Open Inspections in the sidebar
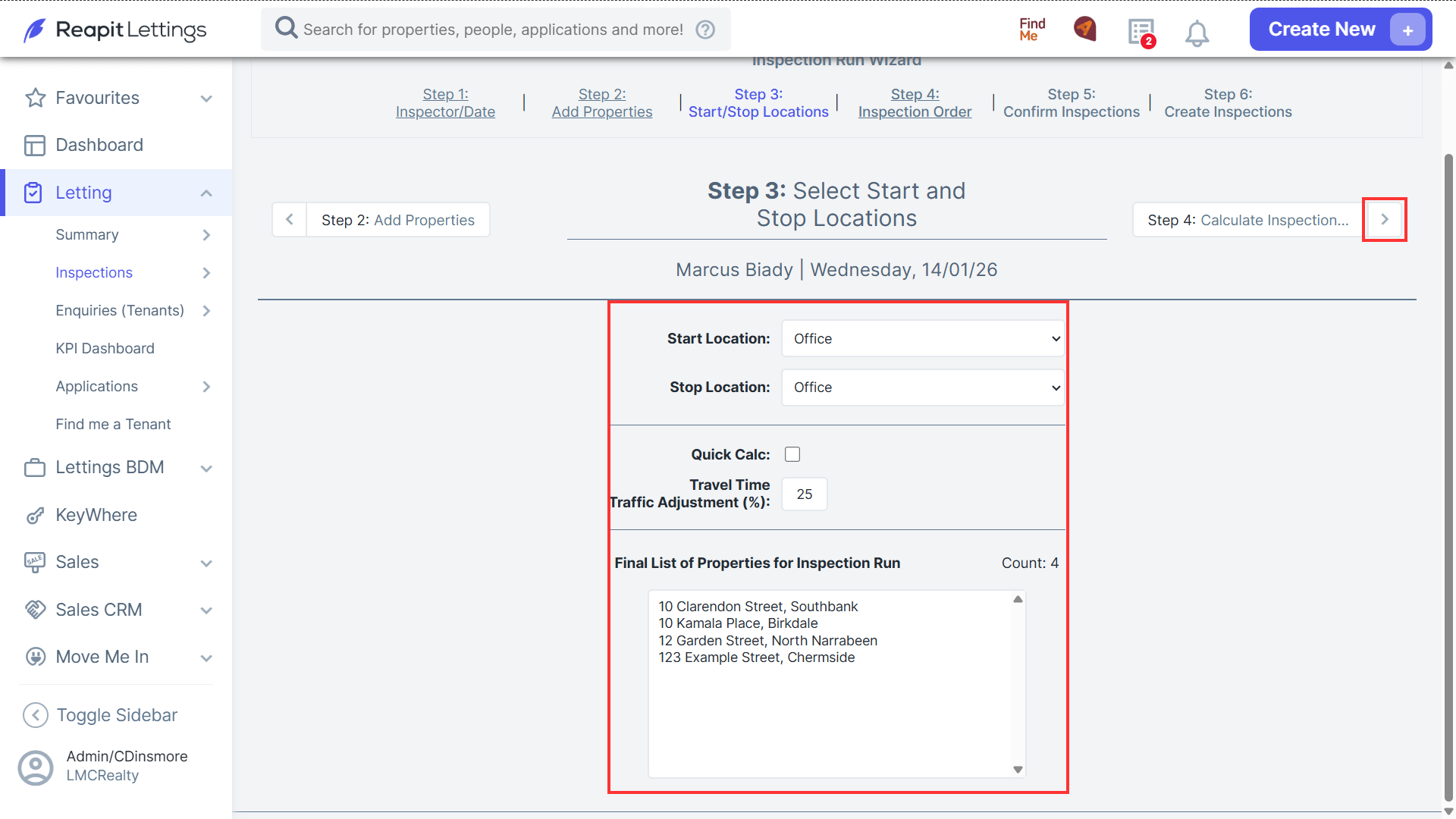 point(94,272)
